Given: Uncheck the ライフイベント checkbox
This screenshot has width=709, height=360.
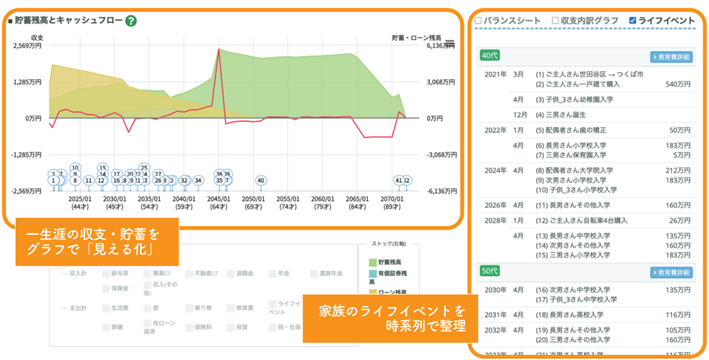Looking at the screenshot, I should point(633,20).
